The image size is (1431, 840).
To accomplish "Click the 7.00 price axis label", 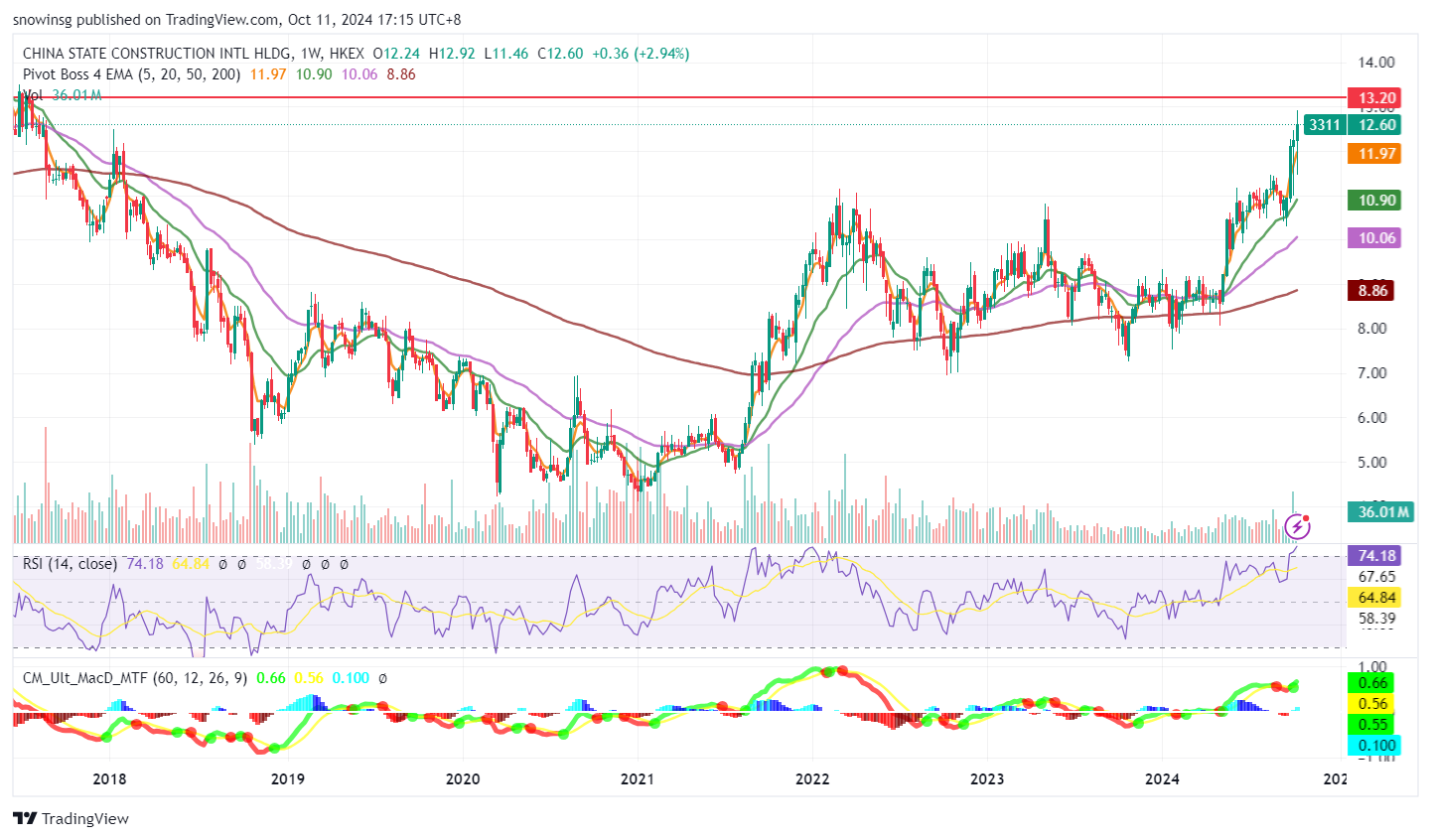I will coord(1372,373).
